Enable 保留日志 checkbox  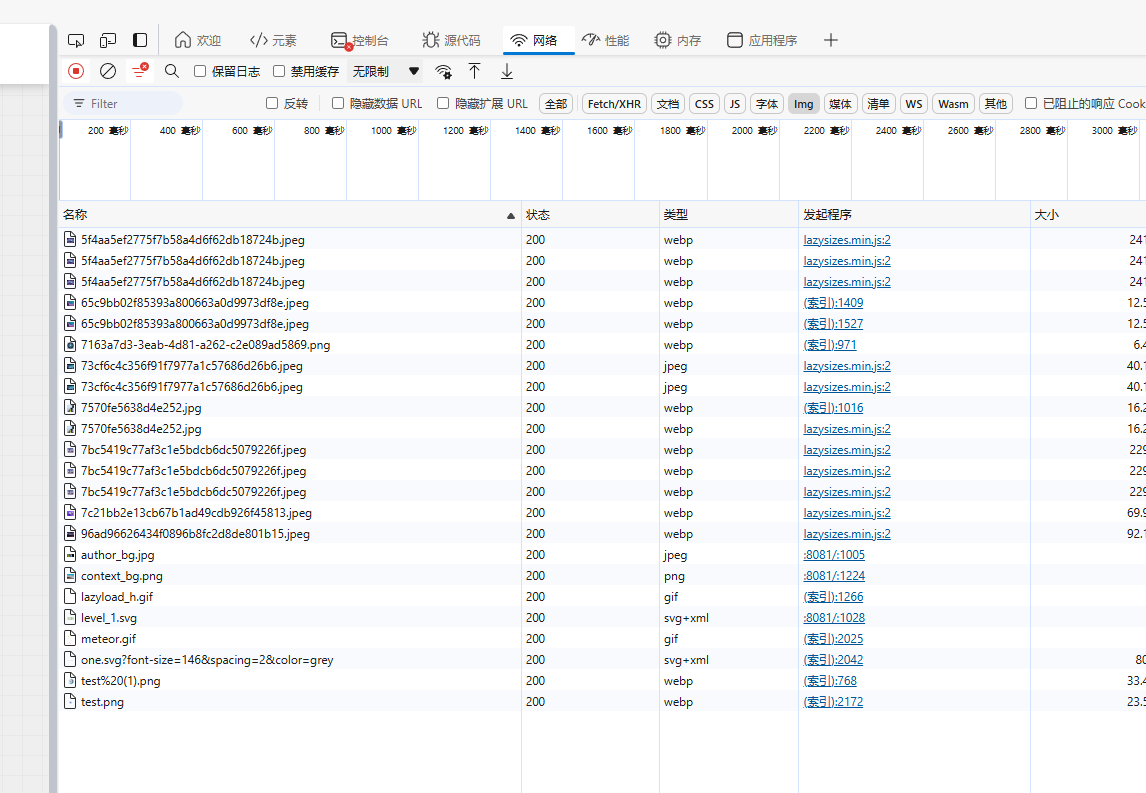(200, 72)
